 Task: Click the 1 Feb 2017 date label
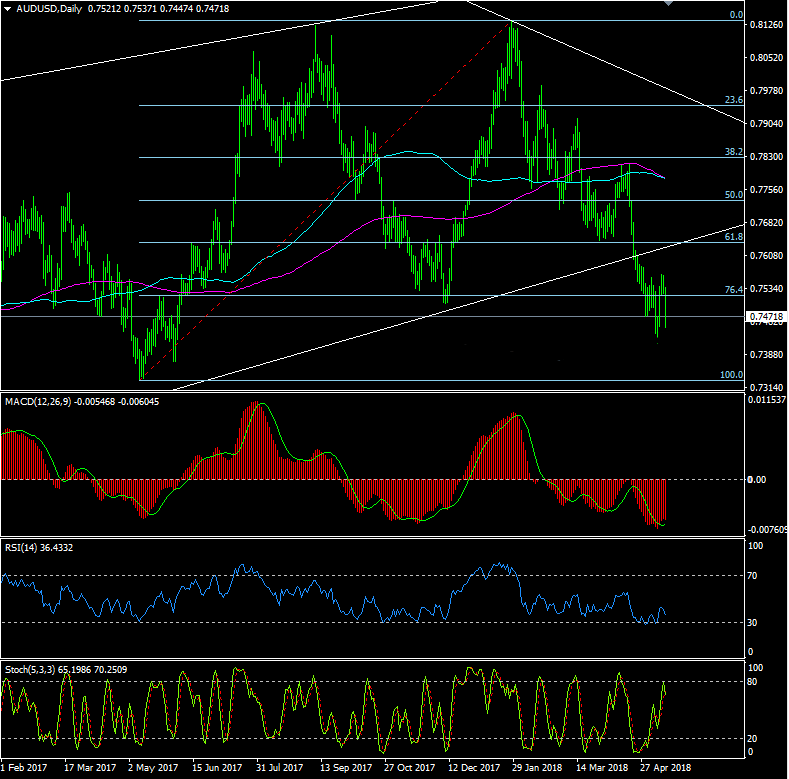pyautogui.click(x=26, y=768)
